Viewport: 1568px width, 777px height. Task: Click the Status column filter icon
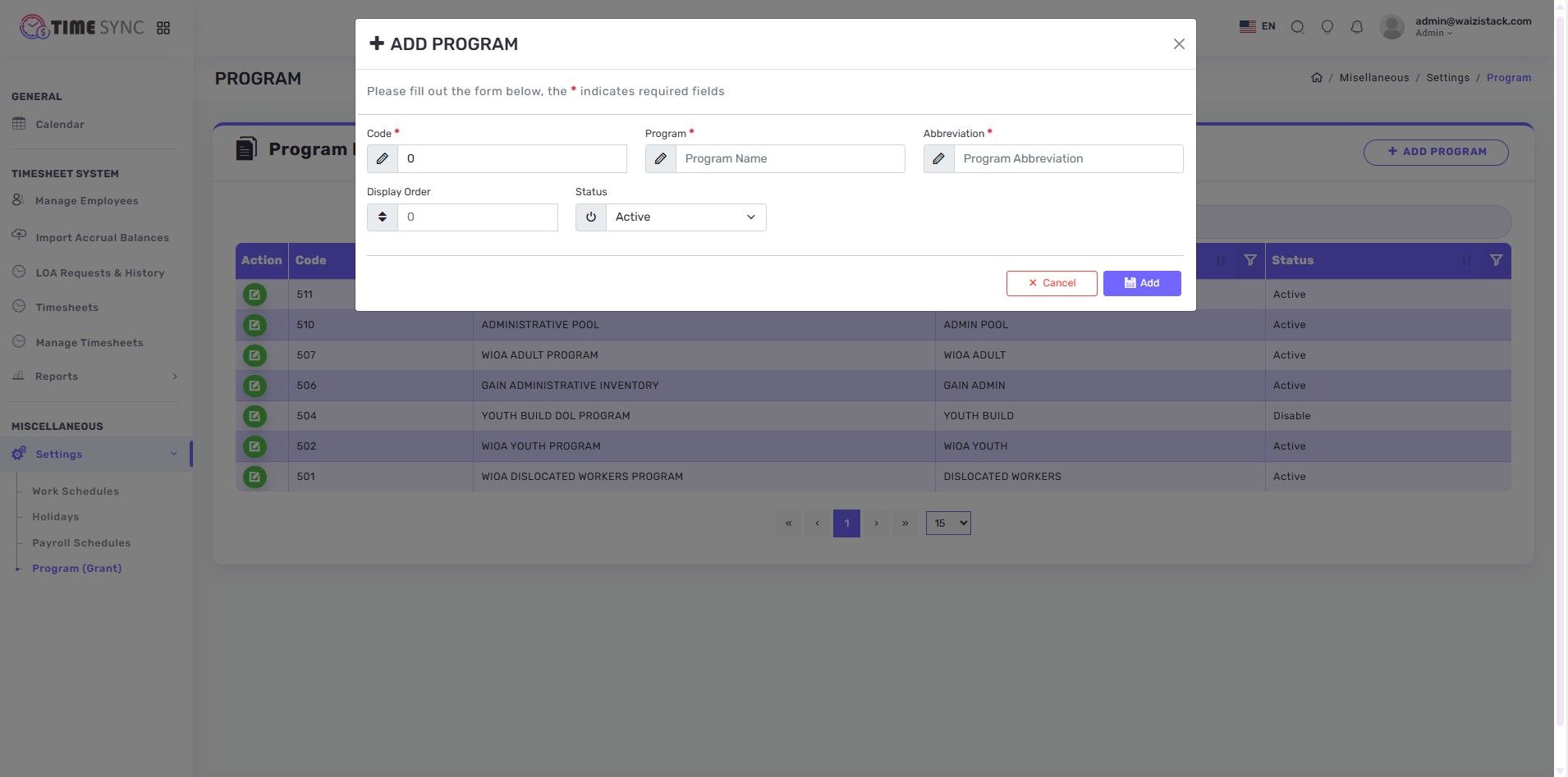click(x=1496, y=260)
